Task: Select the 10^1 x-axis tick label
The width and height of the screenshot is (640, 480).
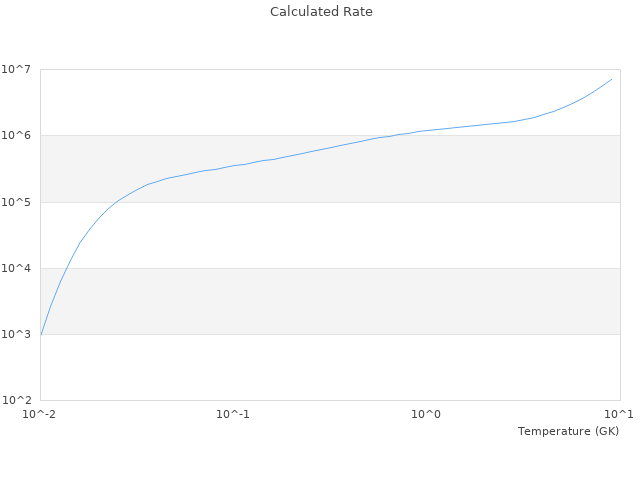Action: pyautogui.click(x=618, y=415)
